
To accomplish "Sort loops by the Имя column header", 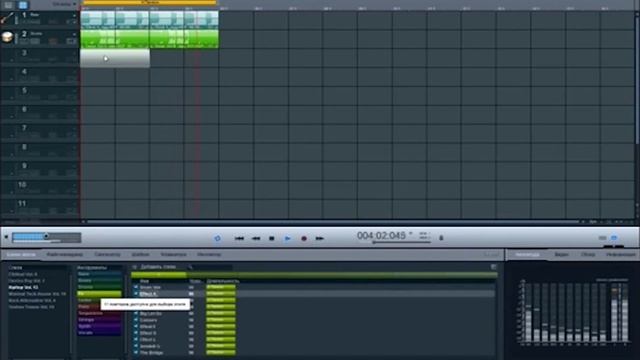I will (x=144, y=281).
